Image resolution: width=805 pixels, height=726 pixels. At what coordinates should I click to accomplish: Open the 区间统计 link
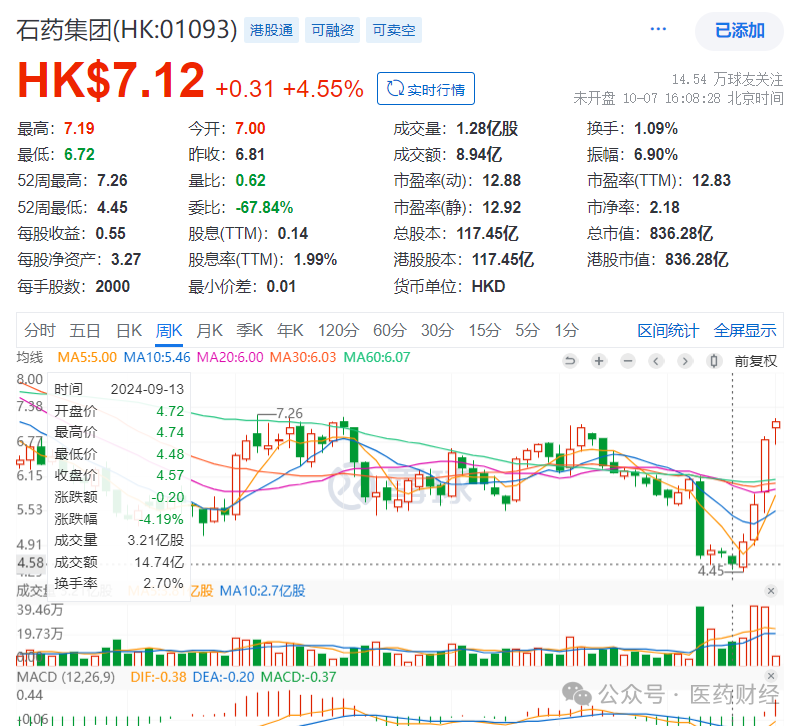click(668, 330)
